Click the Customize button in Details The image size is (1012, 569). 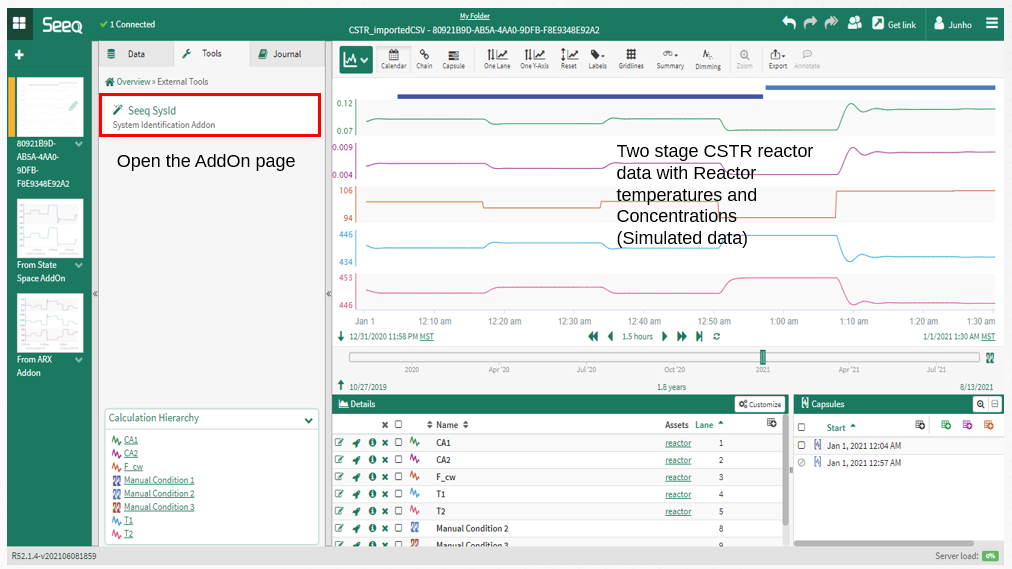(x=759, y=404)
